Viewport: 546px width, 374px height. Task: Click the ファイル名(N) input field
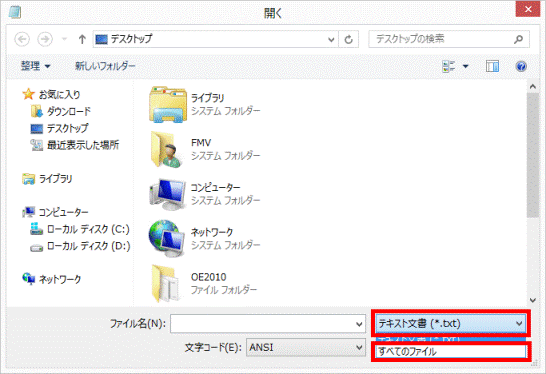[x=268, y=324]
